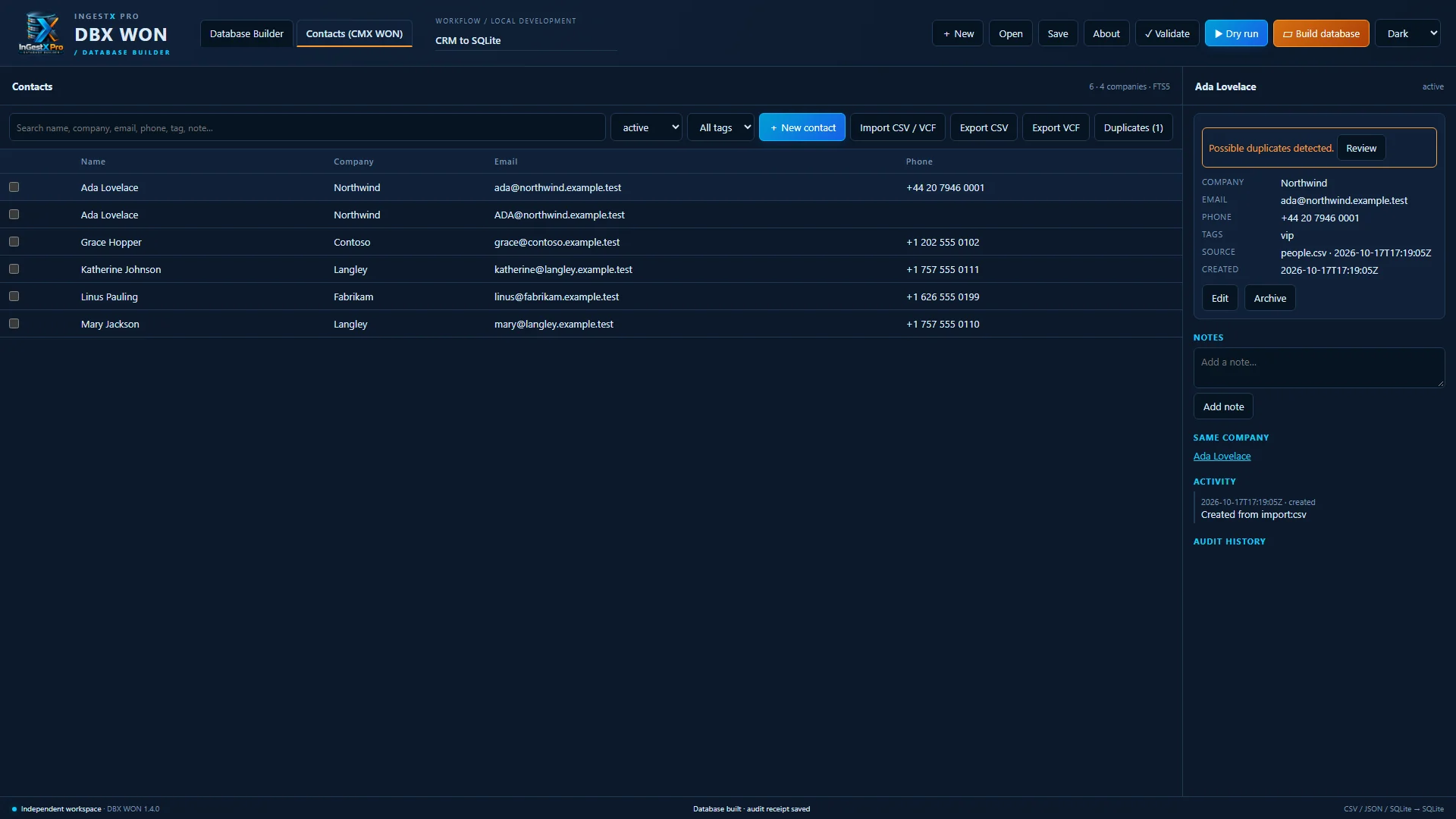Click the +1 757 555 0110 phone cell
The width and height of the screenshot is (1456, 819).
tap(943, 324)
